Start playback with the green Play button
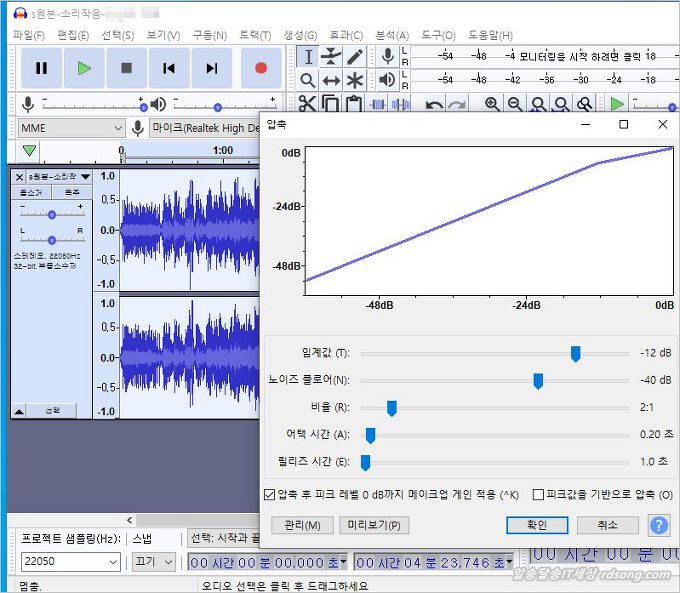The width and height of the screenshot is (680, 593). pyautogui.click(x=84, y=68)
